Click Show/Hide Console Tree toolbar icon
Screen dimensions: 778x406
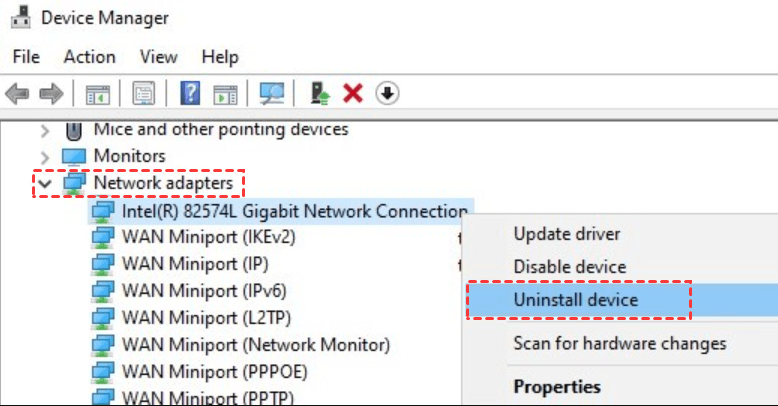97,94
